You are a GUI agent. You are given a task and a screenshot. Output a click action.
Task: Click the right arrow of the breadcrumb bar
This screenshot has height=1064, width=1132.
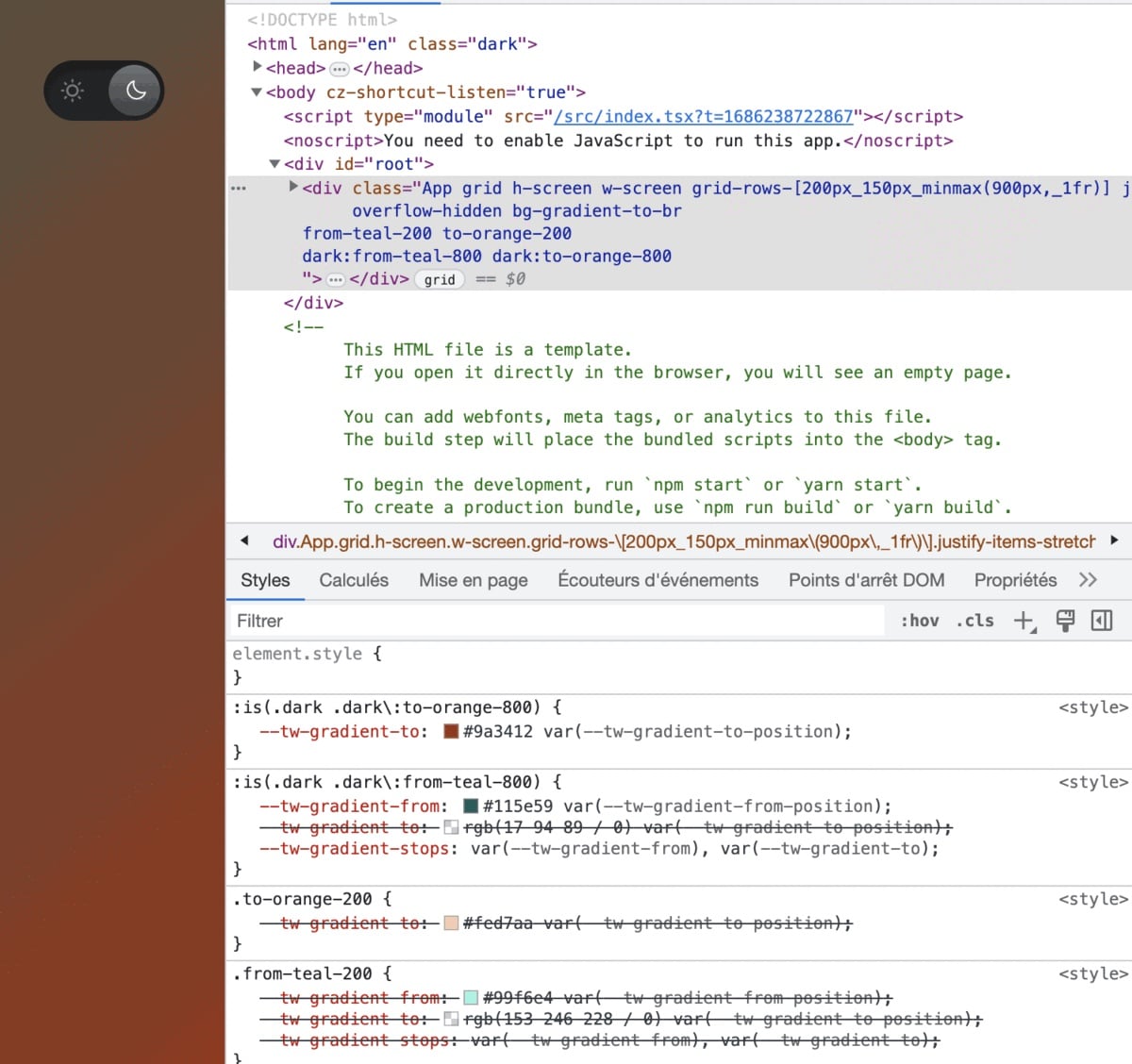[x=1115, y=540]
